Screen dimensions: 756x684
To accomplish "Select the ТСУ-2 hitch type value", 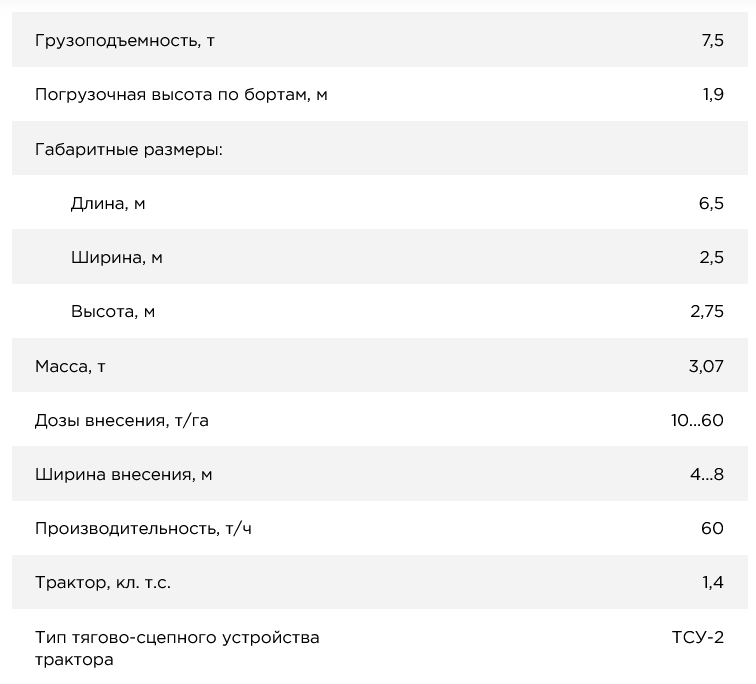I will 697,637.
